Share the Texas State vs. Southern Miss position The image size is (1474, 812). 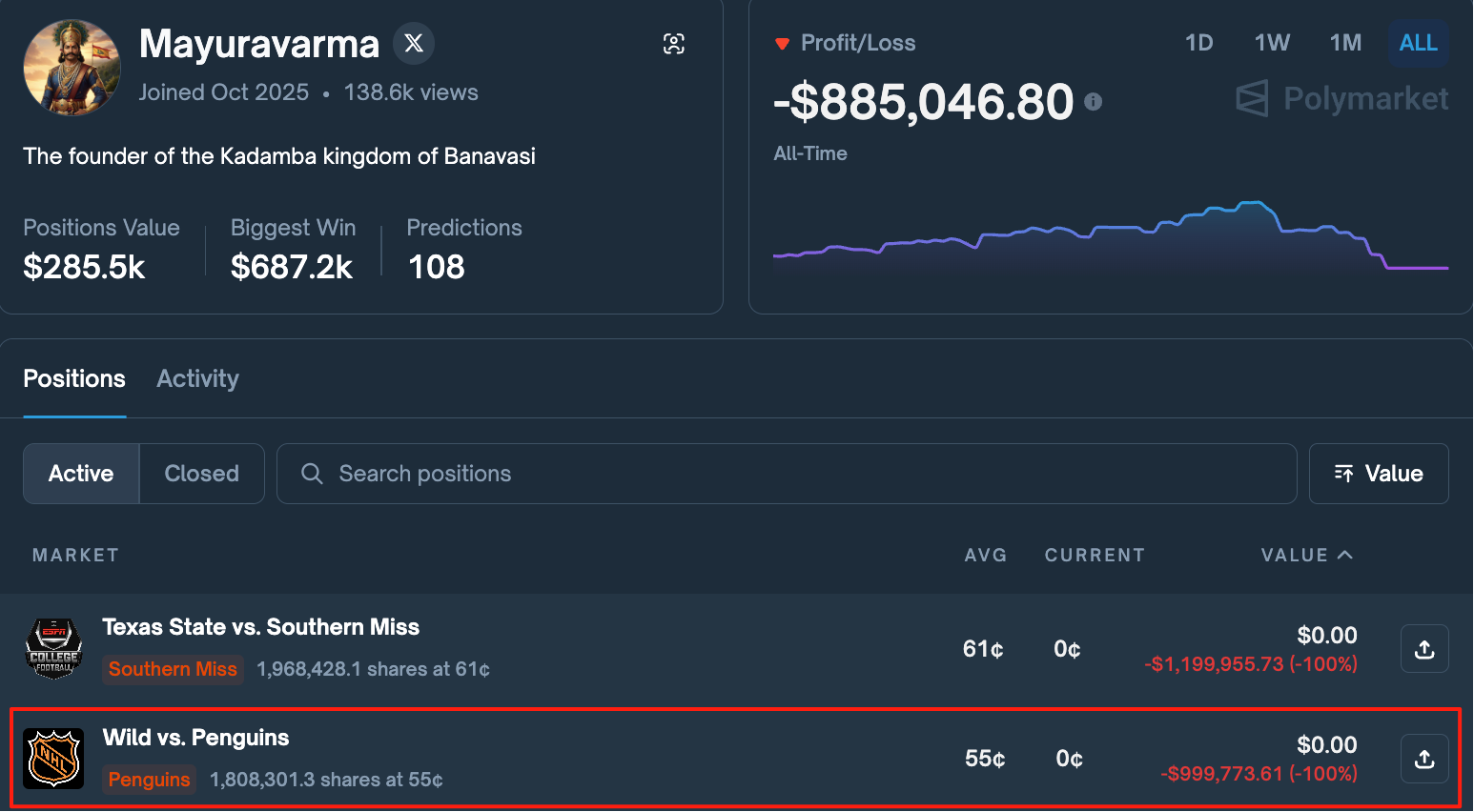[1423, 648]
